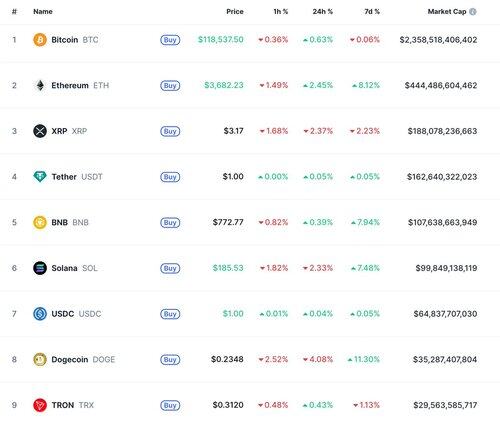500x425 pixels.
Task: Open the Solana name link
Action: click(x=64, y=268)
